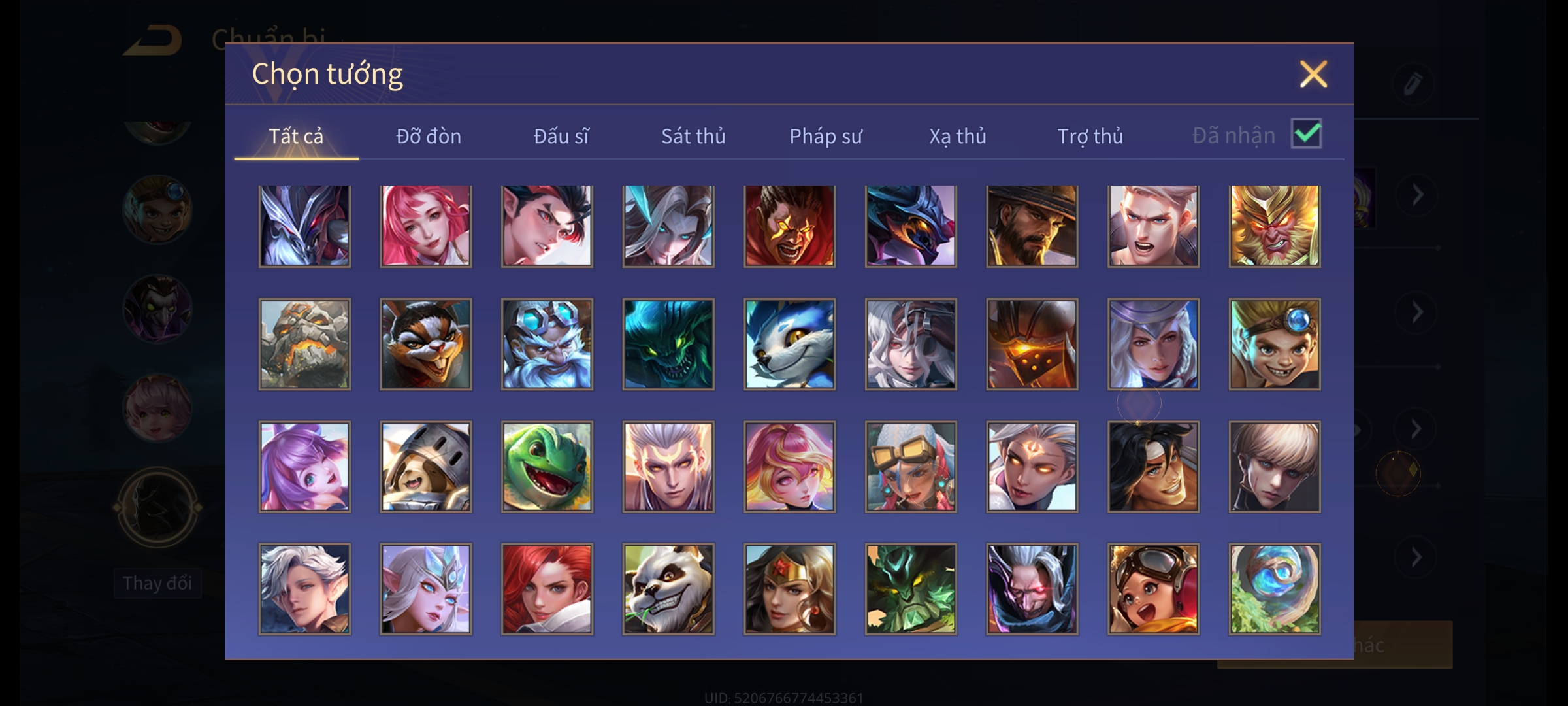This screenshot has height=706, width=1568.
Task: Select the Monkey King hero portrait
Action: pos(1275,226)
